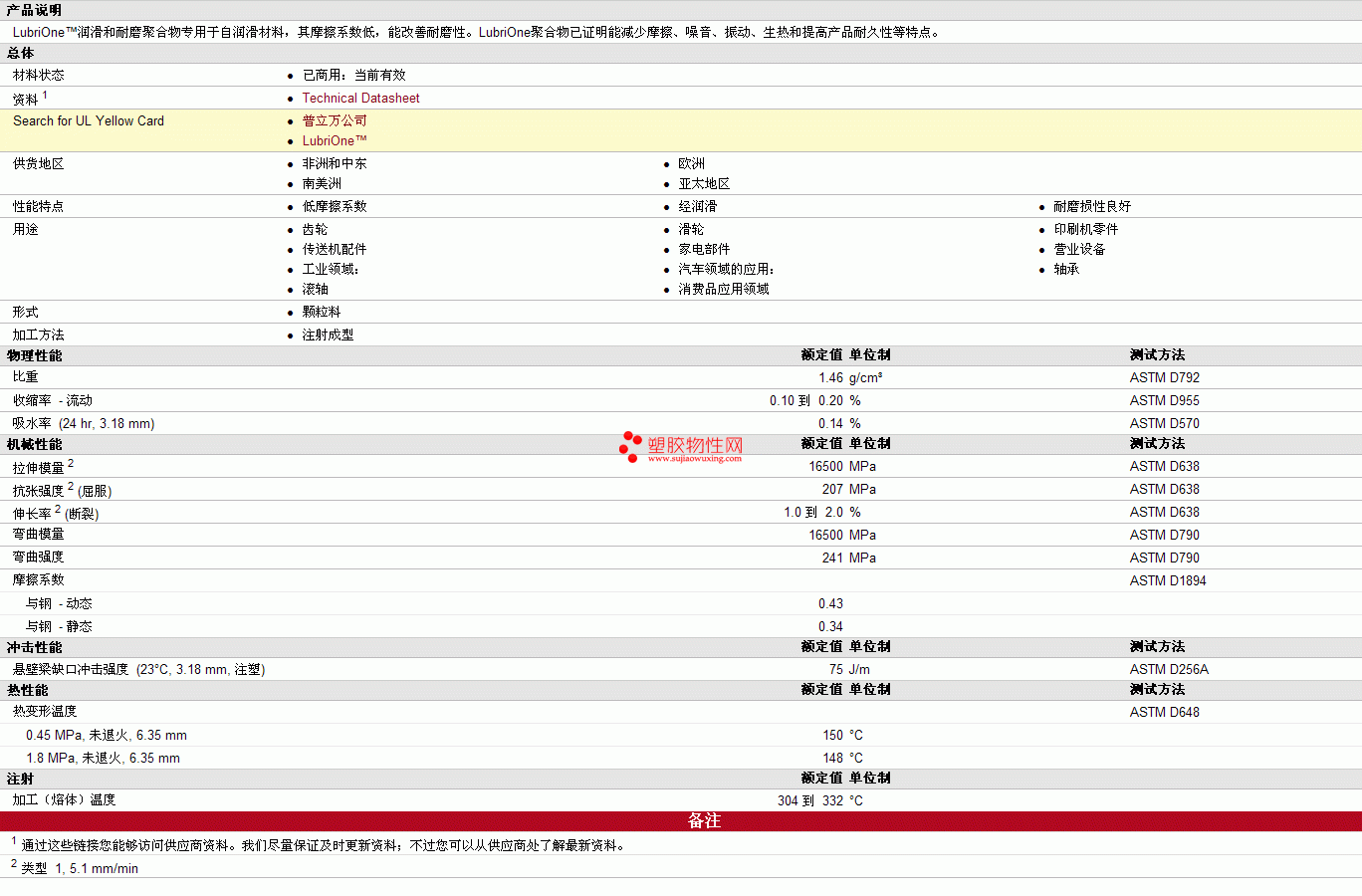1362x896 pixels.
Task: Click the 1.8 MPa heat deflection value 148
Action: [x=832, y=758]
